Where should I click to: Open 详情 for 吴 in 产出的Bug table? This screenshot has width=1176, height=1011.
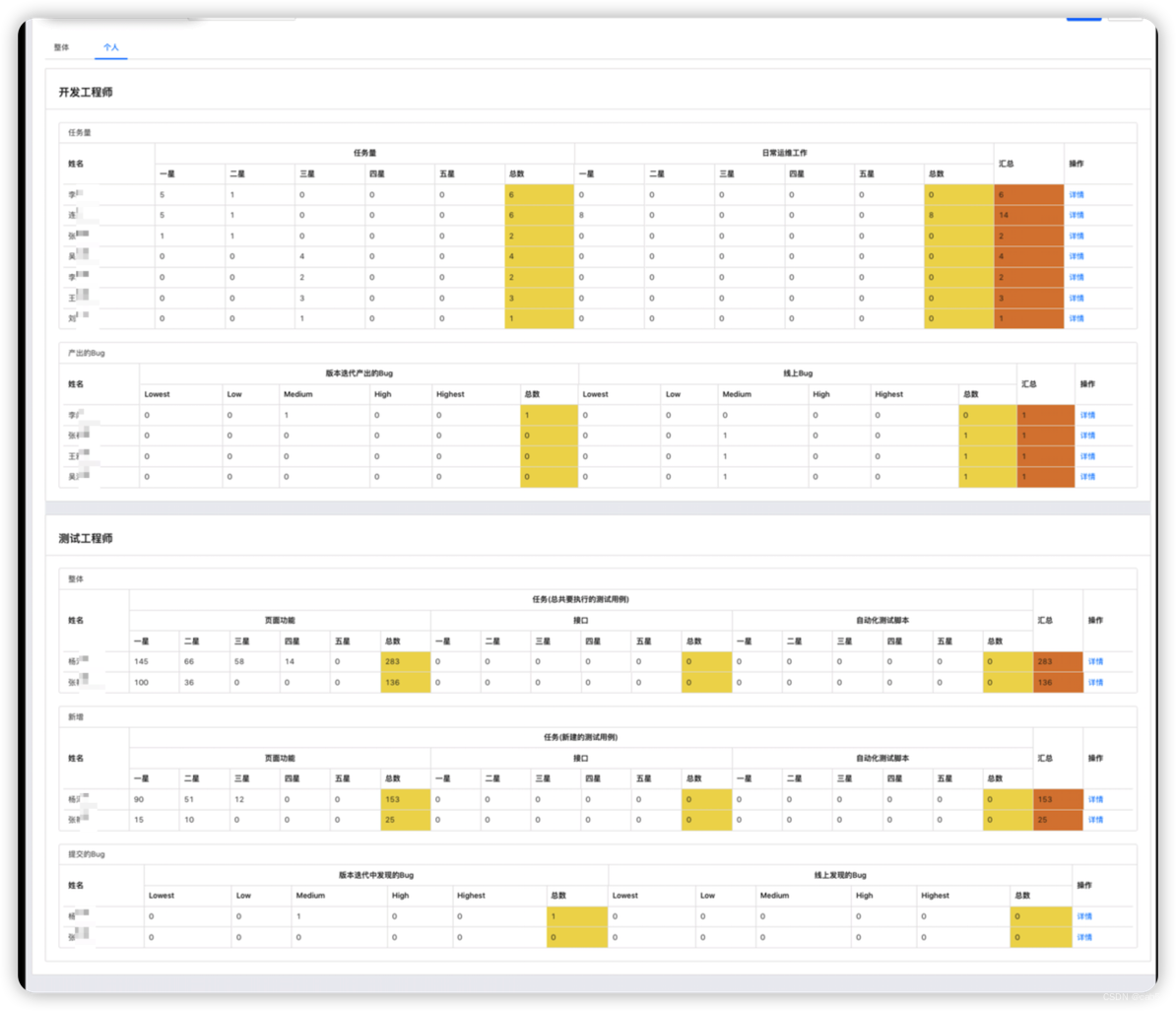click(x=1087, y=477)
